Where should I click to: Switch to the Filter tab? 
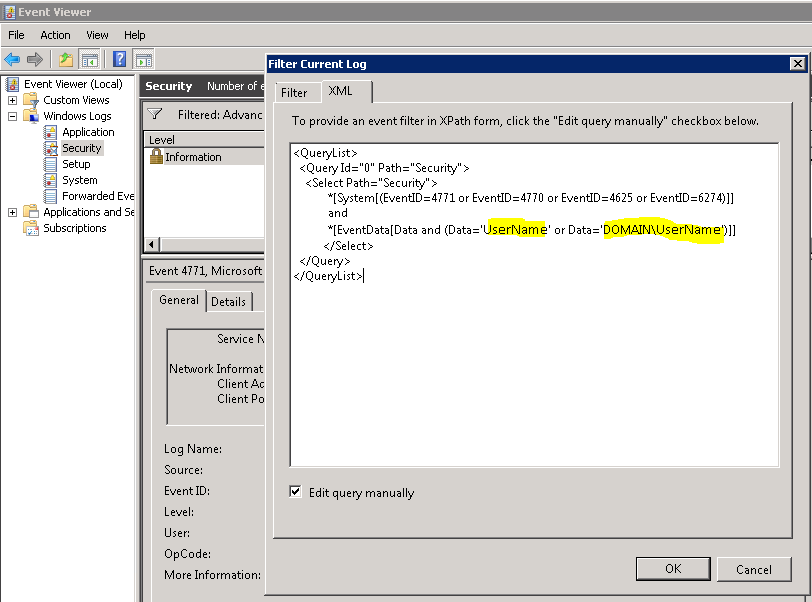click(294, 93)
